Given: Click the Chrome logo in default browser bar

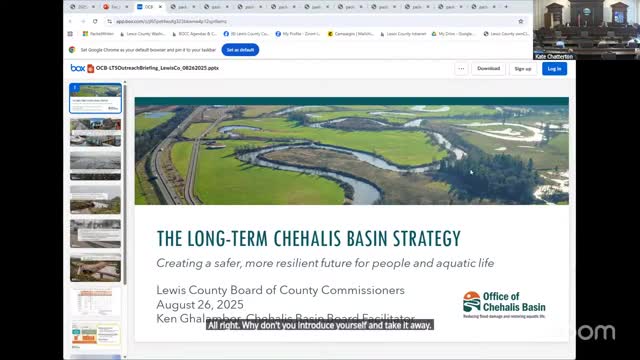Looking at the screenshot, I should [x=72, y=50].
